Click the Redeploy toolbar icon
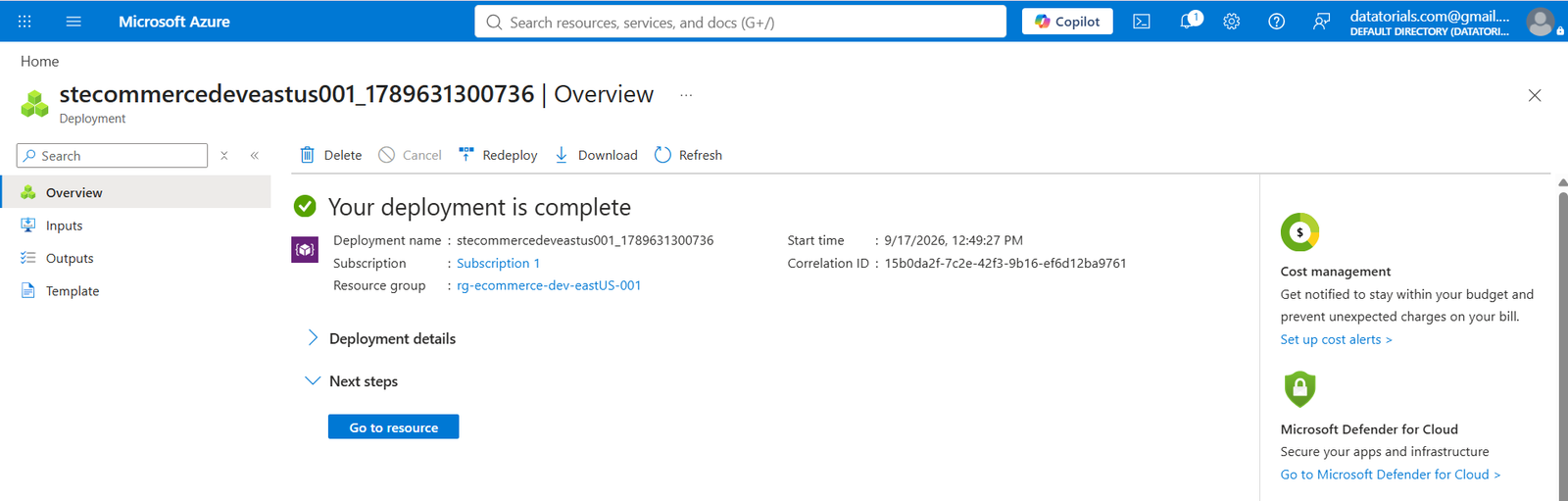The width and height of the screenshot is (1568, 501). (466, 155)
